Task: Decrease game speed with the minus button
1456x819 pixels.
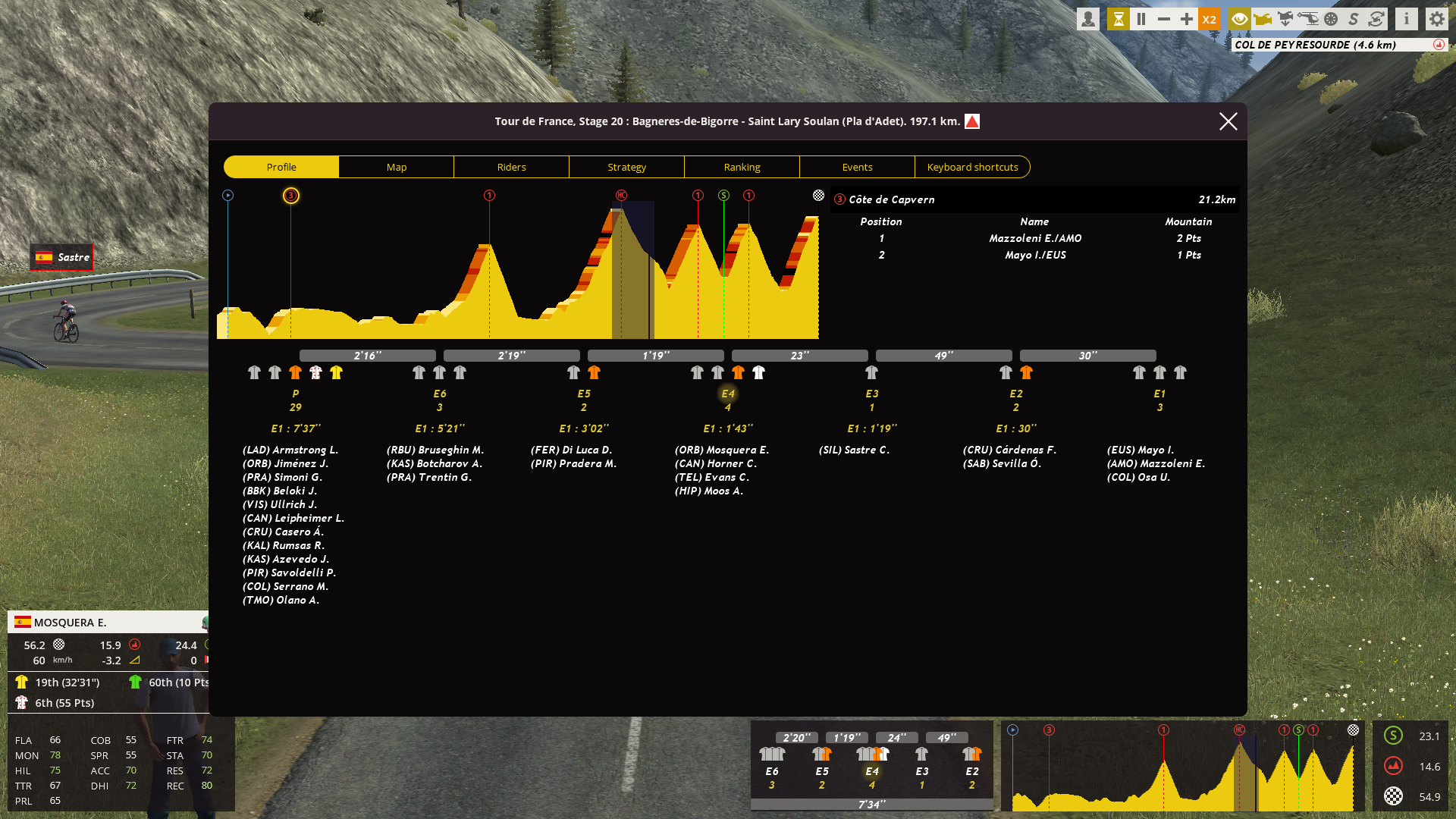Action: pos(1164,20)
